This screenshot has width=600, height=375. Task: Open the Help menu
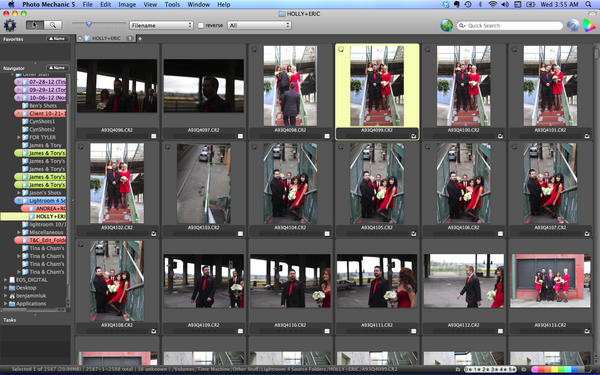[224, 5]
